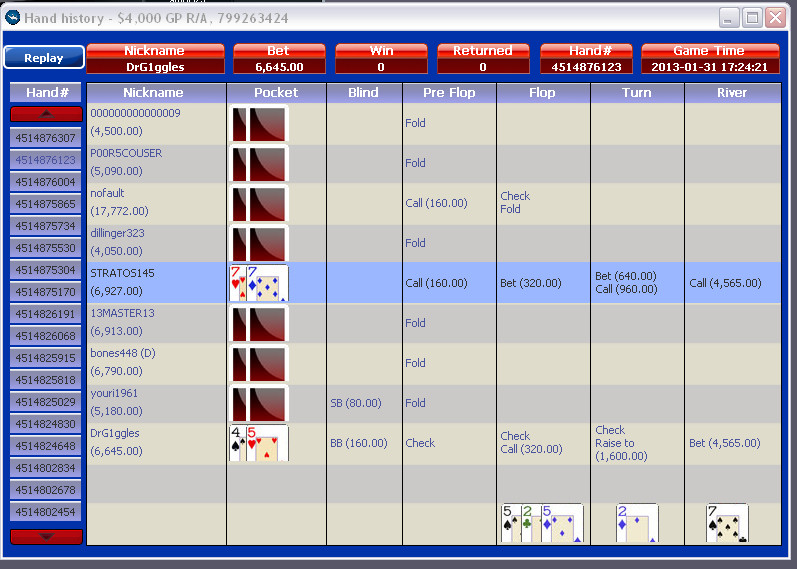Click DrG1ggles' pocket cards 4 and 5

coord(259,443)
